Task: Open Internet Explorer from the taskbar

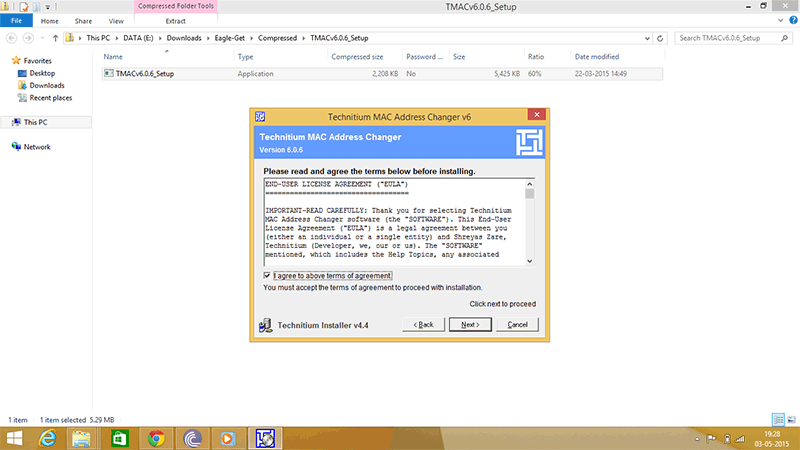Action: click(46, 437)
